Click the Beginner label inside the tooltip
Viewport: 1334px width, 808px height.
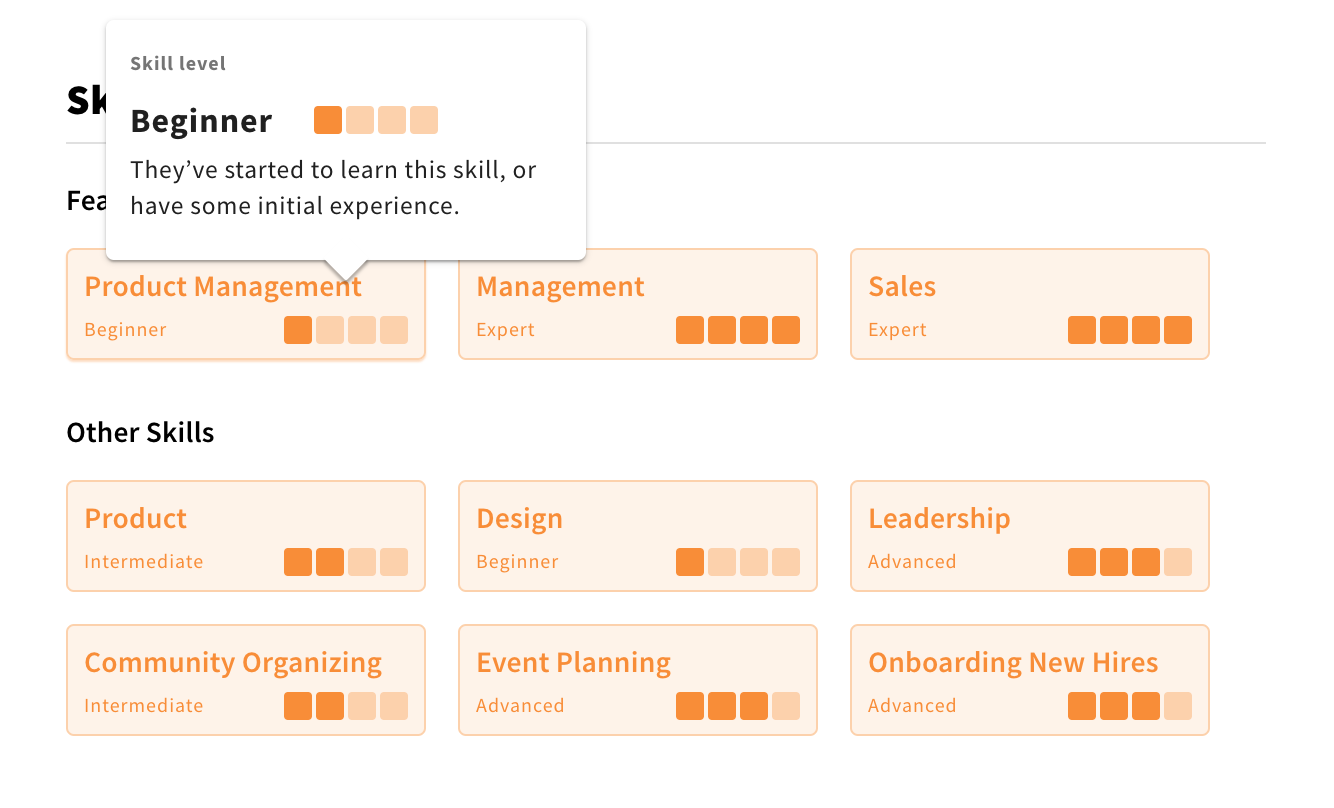tap(201, 120)
